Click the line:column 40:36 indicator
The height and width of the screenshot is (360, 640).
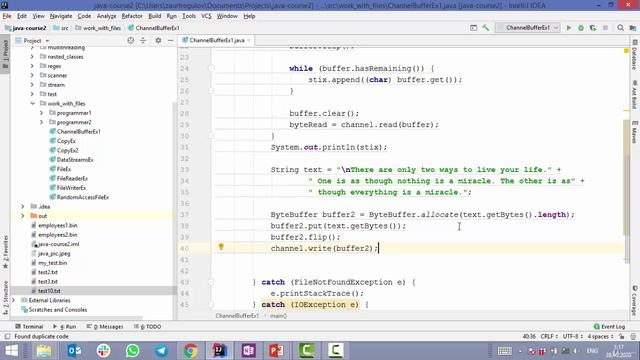coord(529,337)
